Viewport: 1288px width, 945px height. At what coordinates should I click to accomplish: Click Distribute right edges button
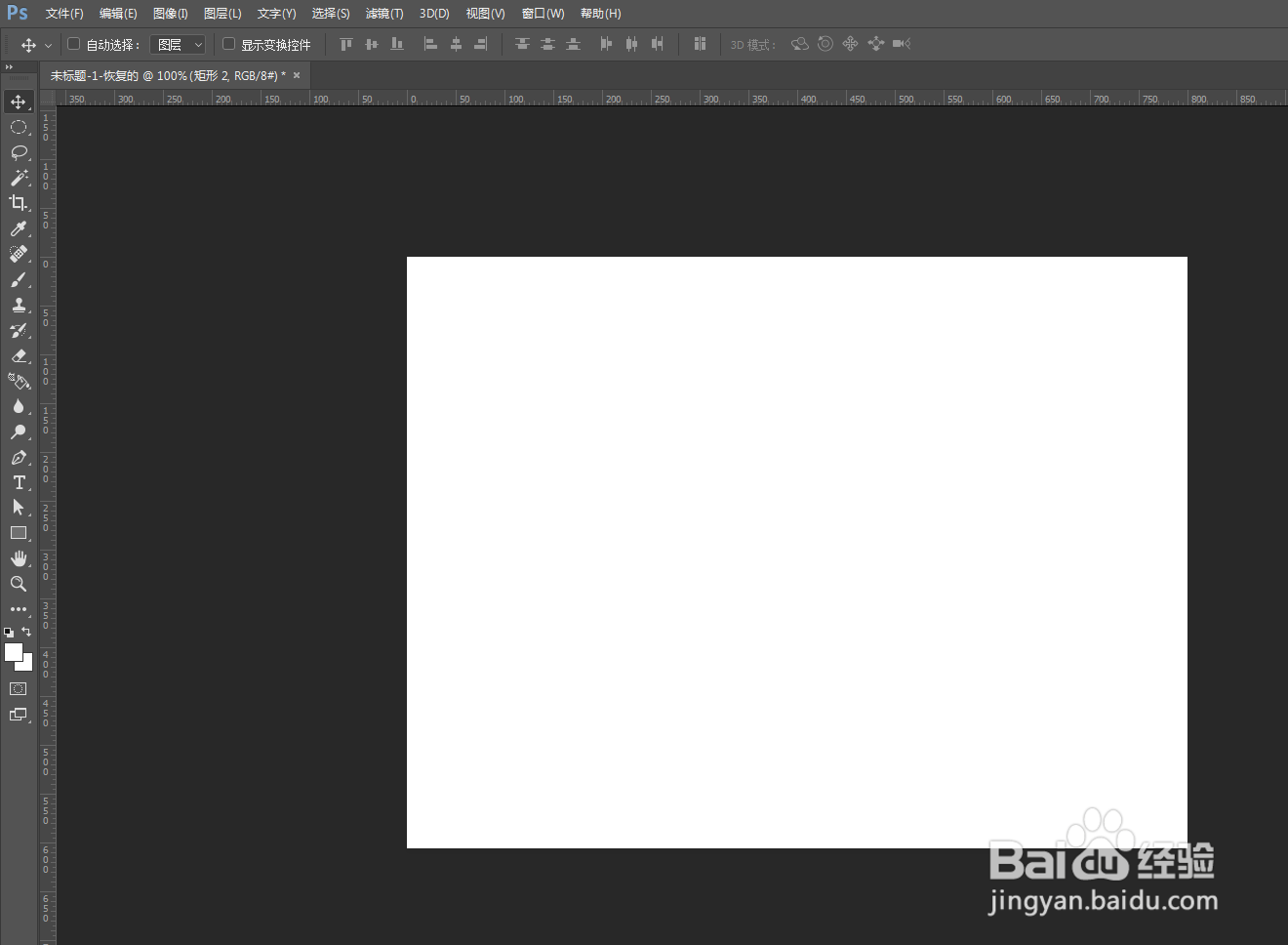(657, 44)
